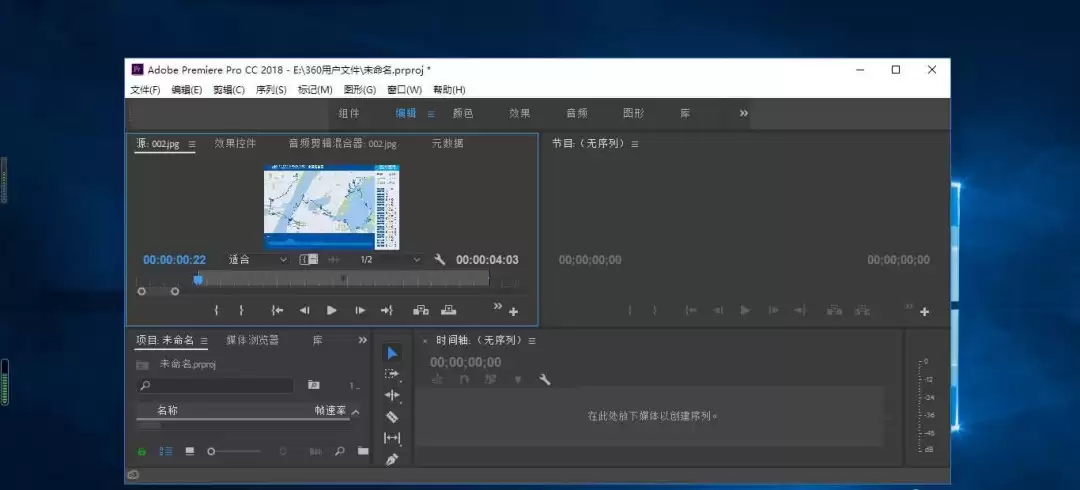
Task: Click Insert button in Source monitor
Action: [421, 310]
